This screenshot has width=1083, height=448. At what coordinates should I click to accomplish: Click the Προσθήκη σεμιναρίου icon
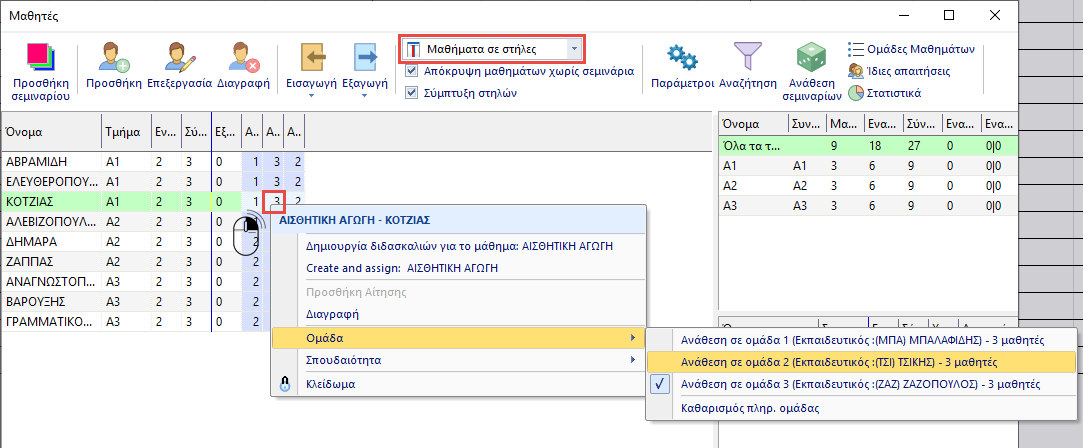[x=40, y=57]
